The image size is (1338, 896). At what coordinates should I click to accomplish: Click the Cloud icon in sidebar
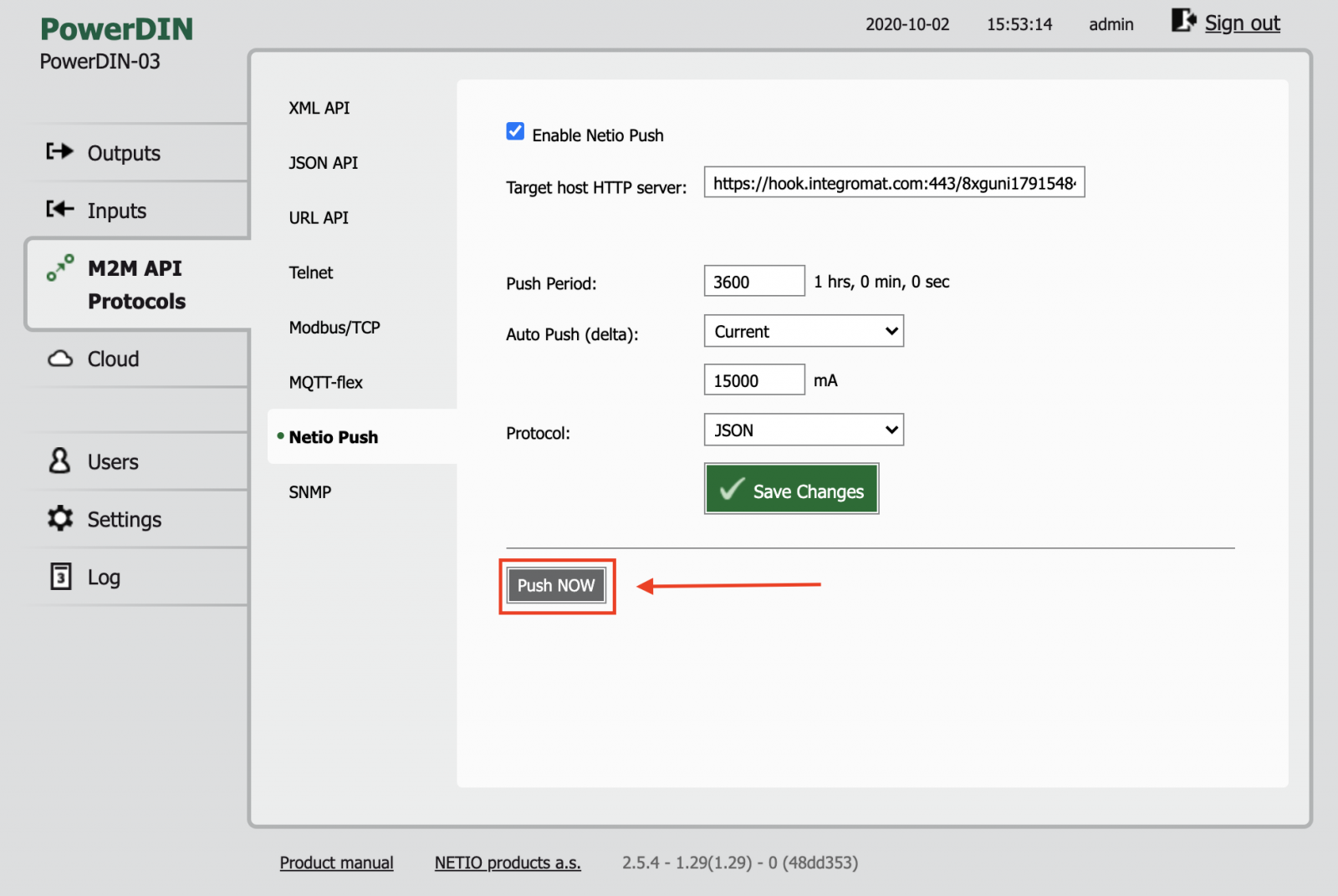point(60,359)
